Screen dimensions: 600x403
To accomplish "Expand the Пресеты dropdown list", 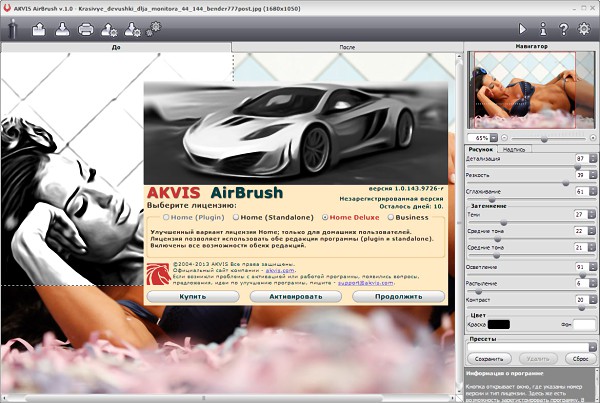I will (592, 347).
